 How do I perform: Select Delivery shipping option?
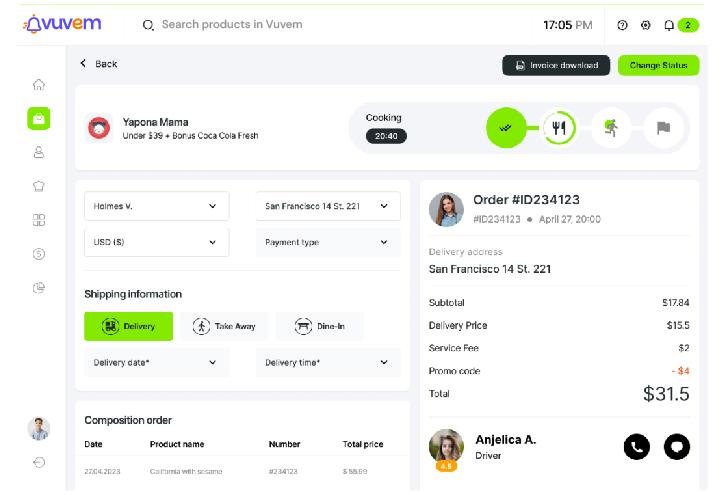pos(128,326)
